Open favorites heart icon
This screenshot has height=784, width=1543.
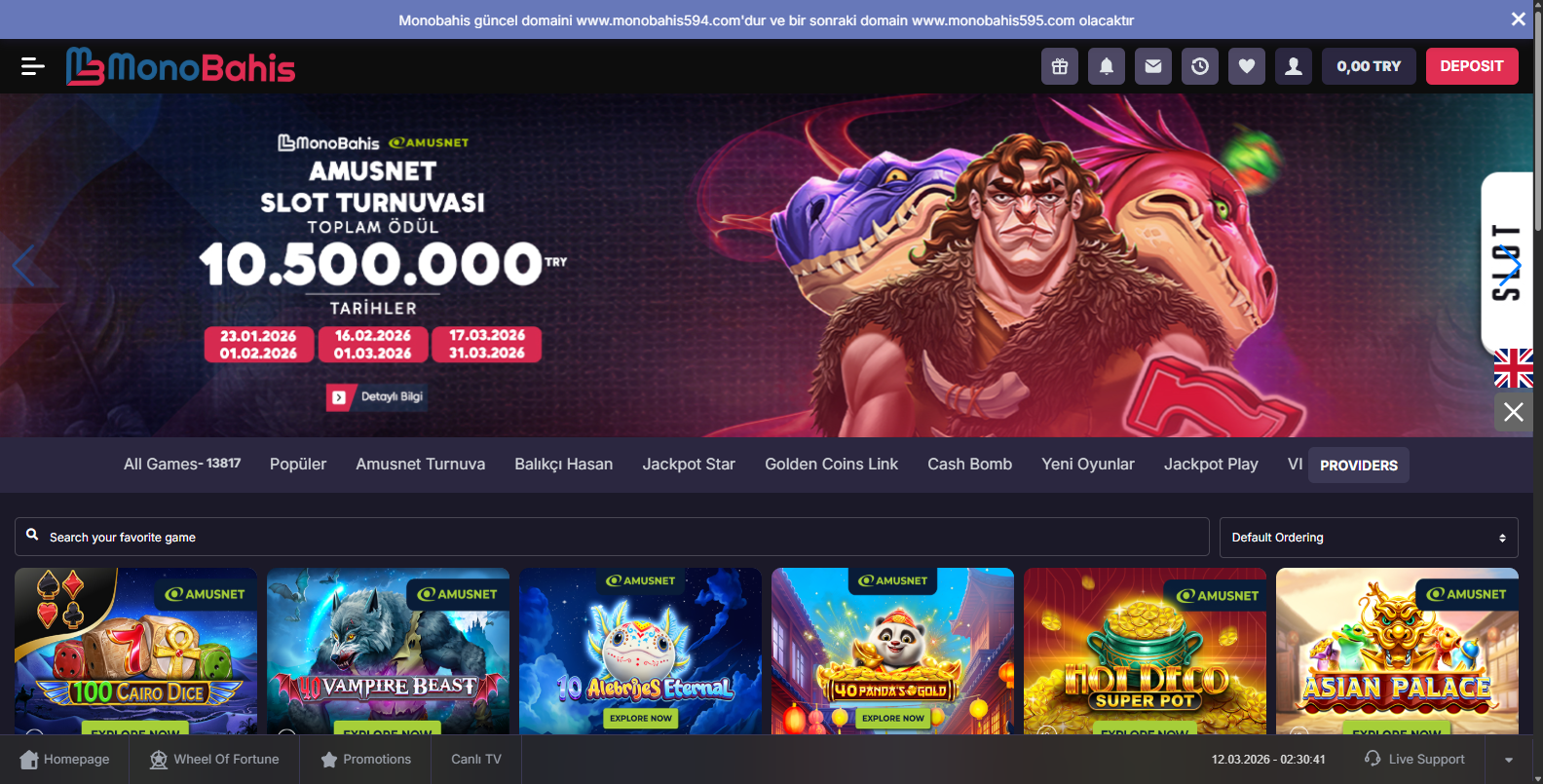coord(1247,66)
